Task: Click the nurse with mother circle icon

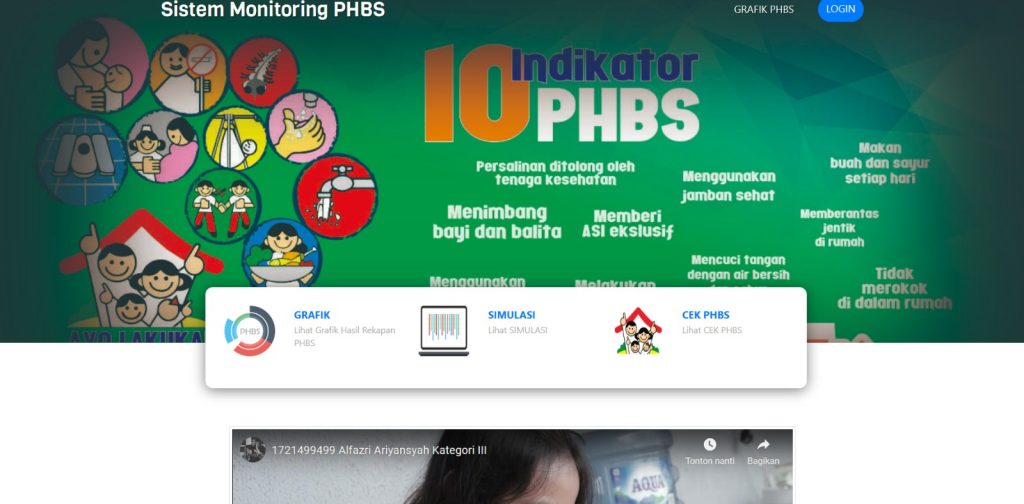Action: click(x=163, y=146)
